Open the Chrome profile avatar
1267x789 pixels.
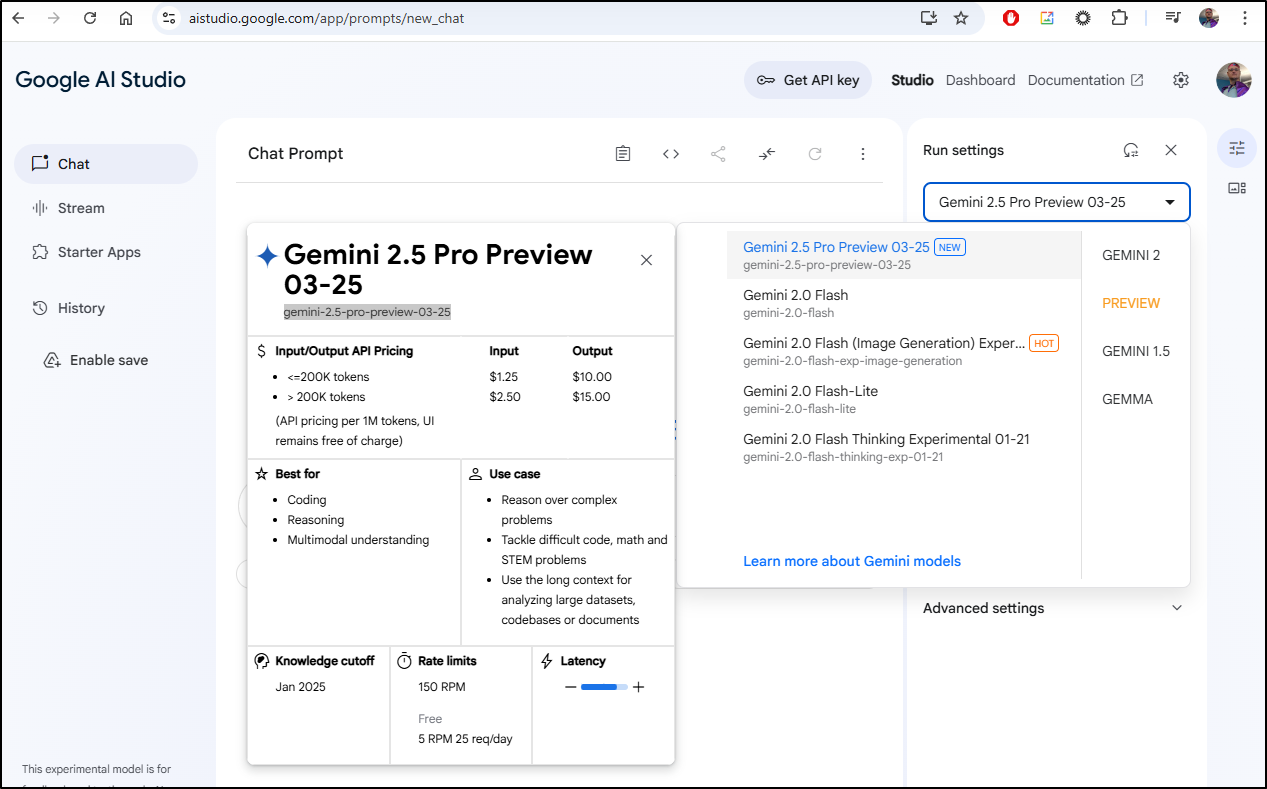[1209, 18]
